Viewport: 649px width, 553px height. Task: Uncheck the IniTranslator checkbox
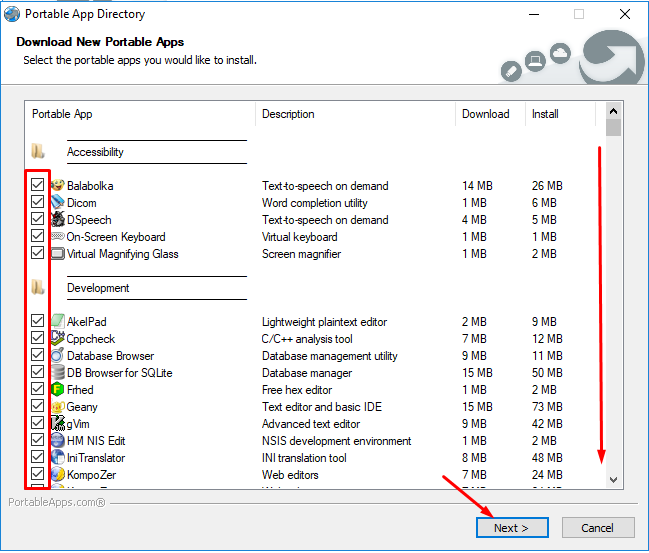pos(37,456)
